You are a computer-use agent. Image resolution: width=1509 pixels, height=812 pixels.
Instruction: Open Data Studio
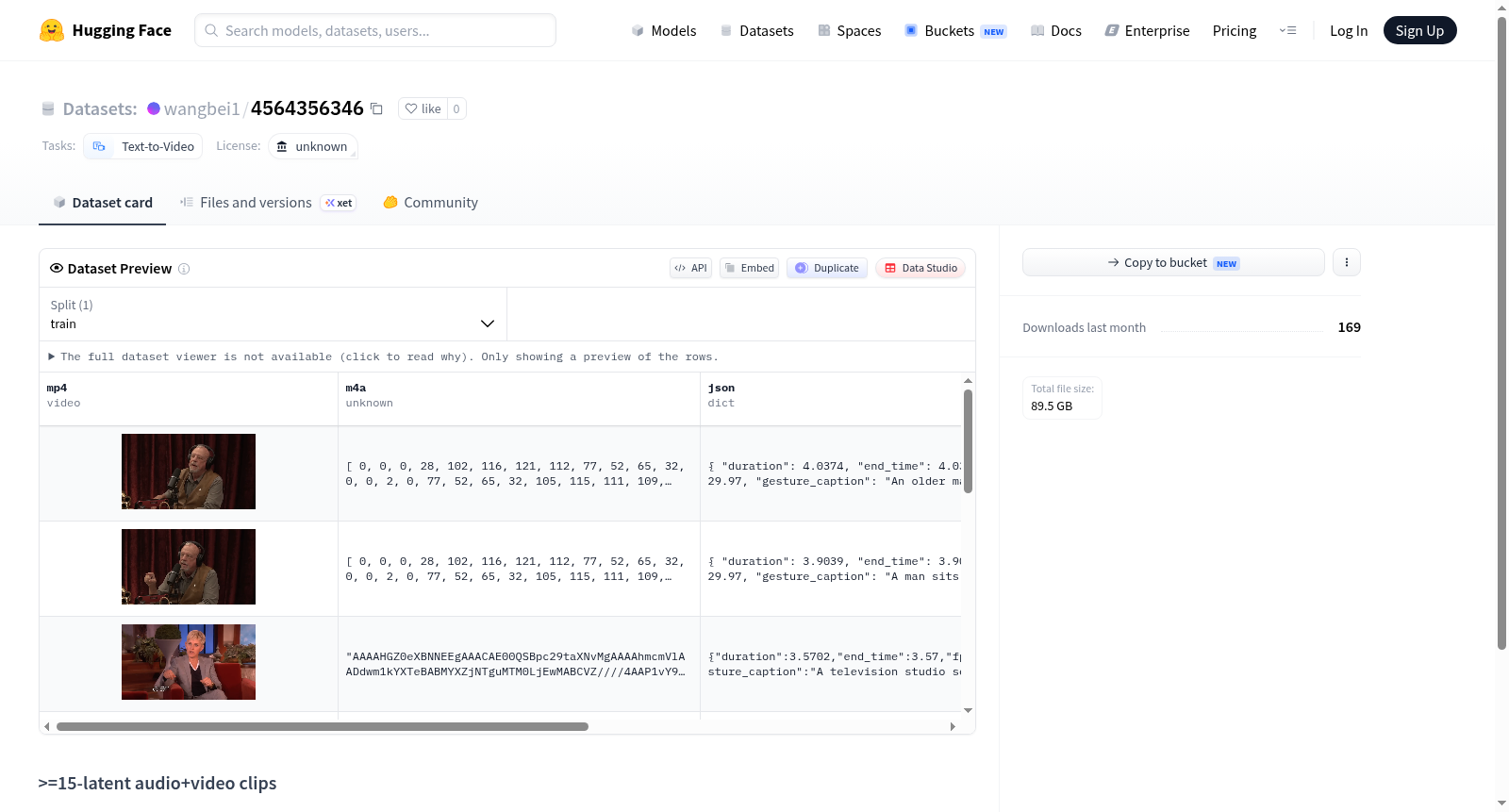(920, 268)
